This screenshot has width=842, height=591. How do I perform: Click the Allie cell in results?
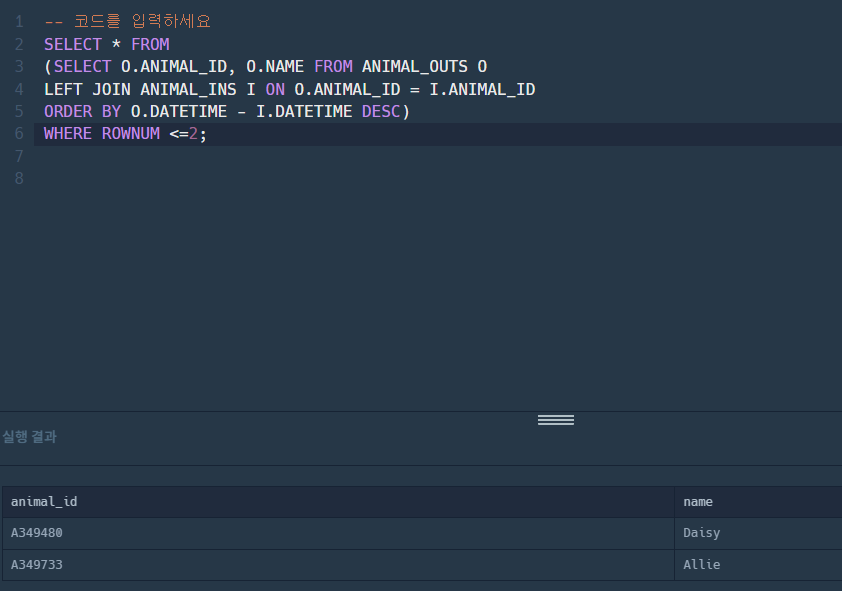(758, 565)
